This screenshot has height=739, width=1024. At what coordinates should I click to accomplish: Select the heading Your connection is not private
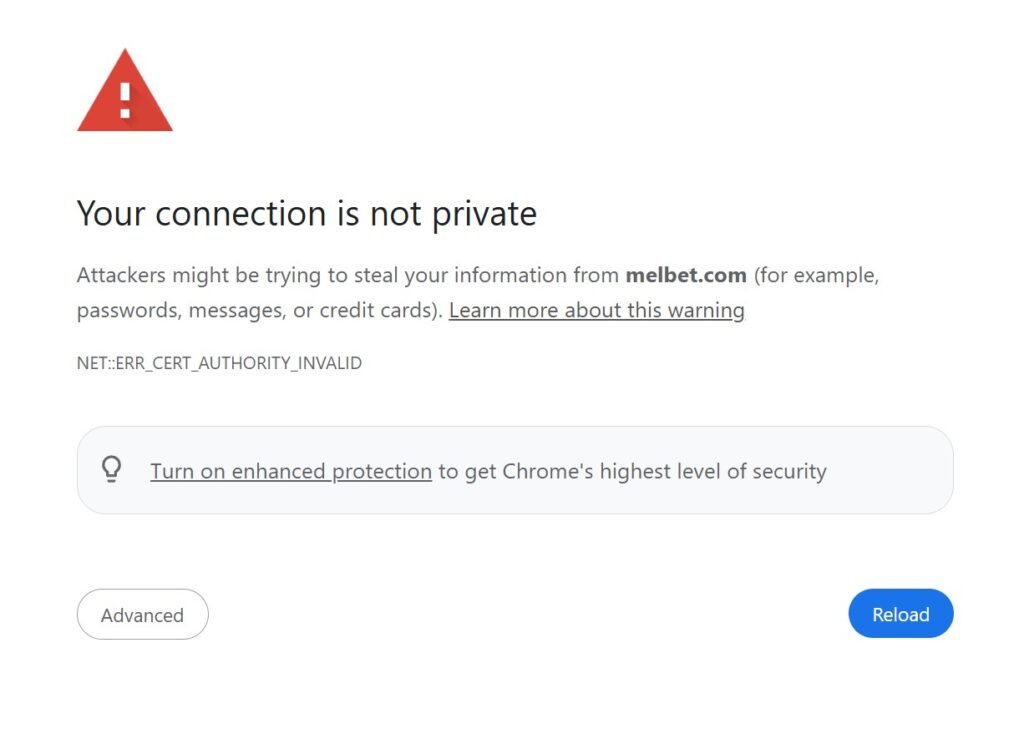point(306,213)
